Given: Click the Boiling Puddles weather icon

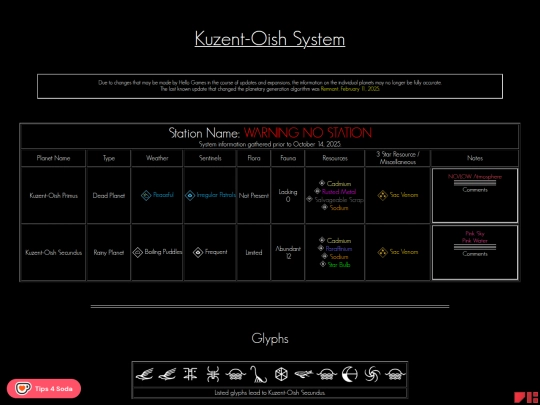Looking at the screenshot, I should click(138, 252).
